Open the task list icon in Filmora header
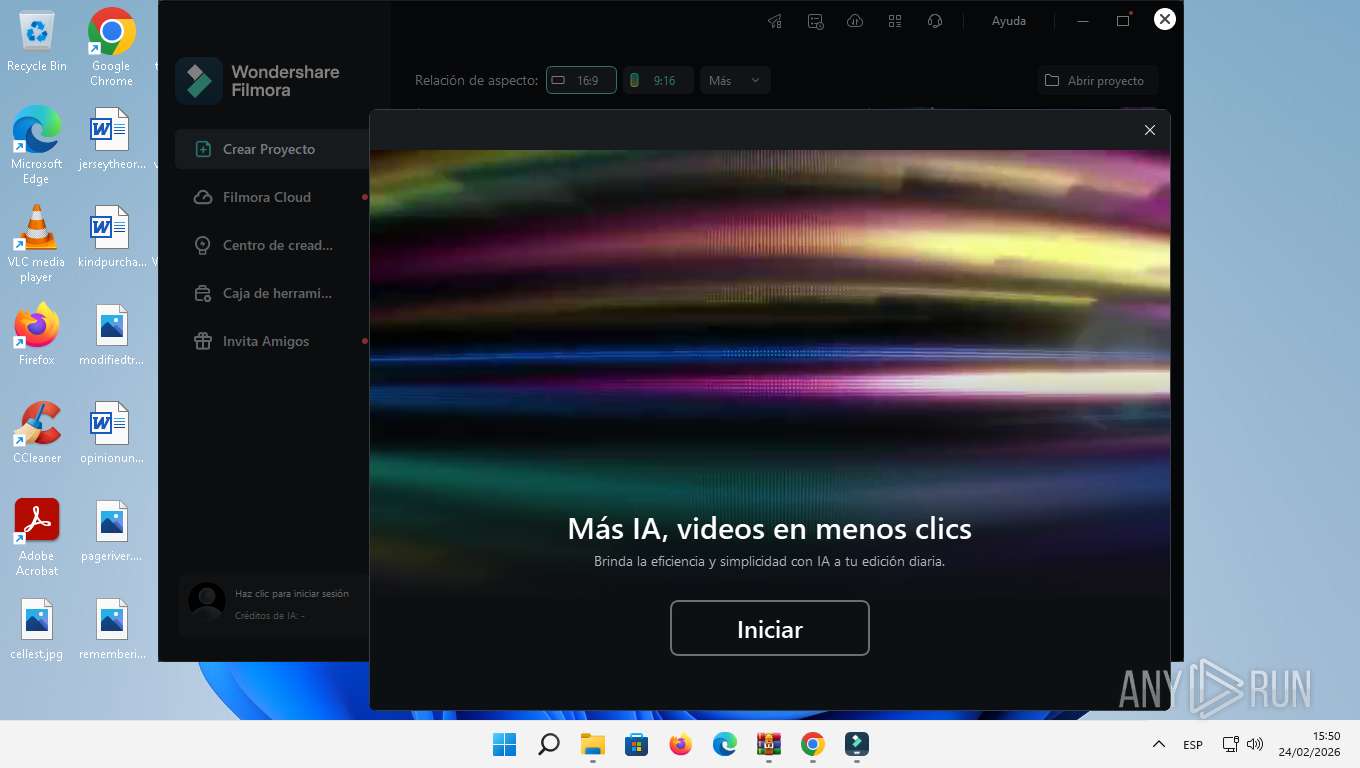1360x768 pixels. [x=815, y=21]
